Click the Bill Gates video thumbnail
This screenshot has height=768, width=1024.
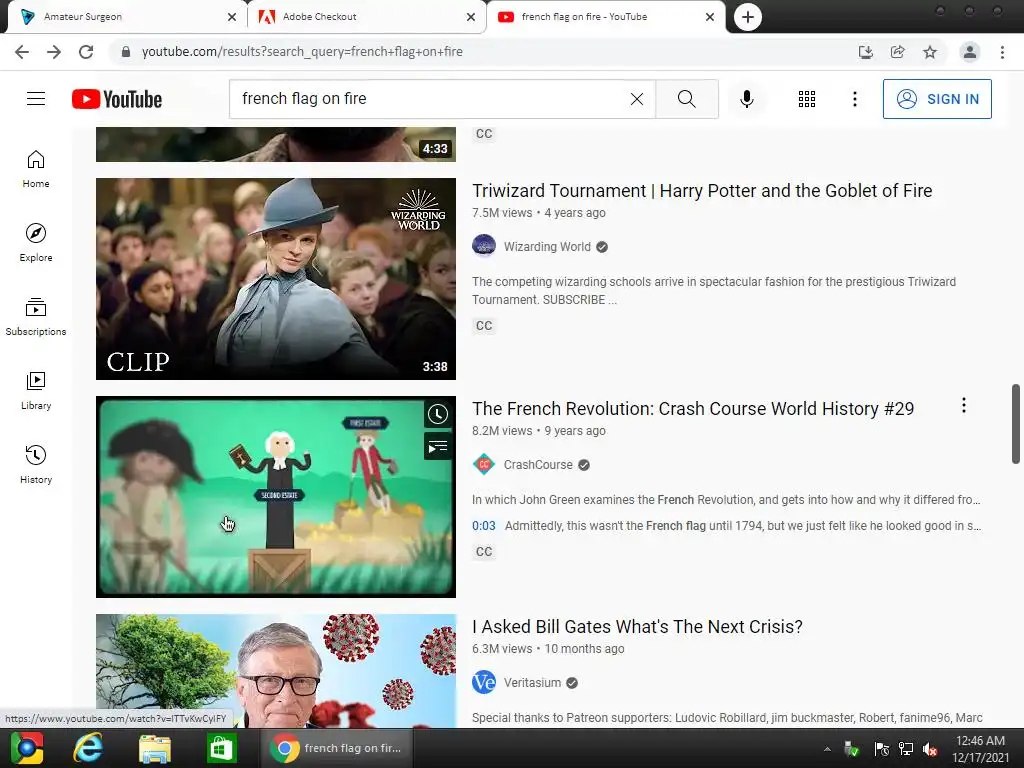coord(276,671)
